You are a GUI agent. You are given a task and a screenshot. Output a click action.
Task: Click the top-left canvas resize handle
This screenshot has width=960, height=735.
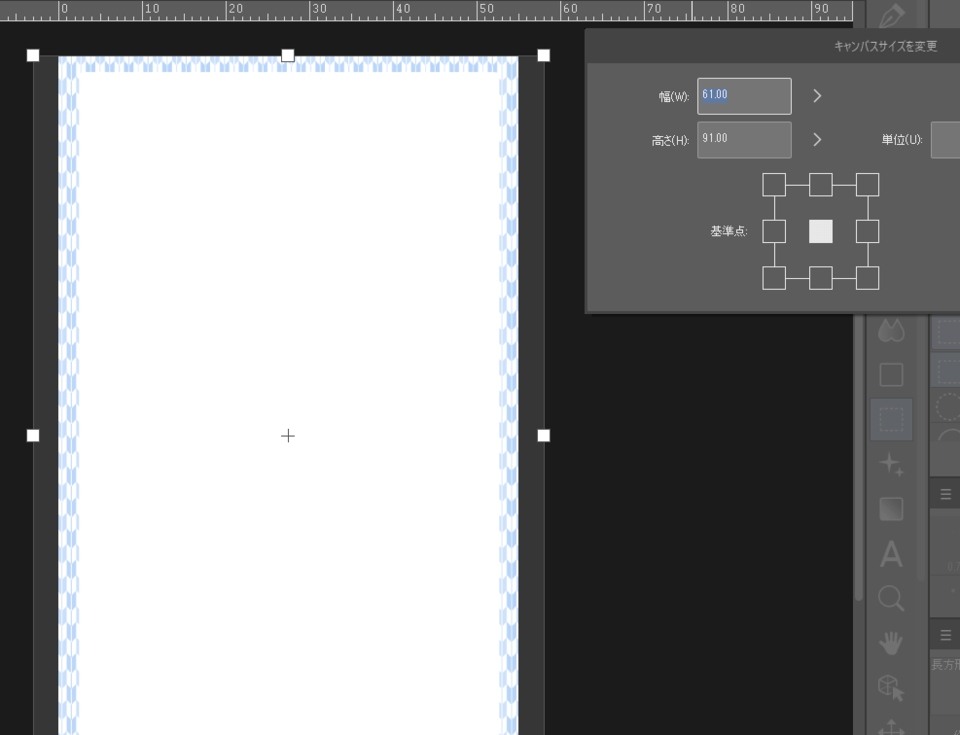click(x=33, y=56)
